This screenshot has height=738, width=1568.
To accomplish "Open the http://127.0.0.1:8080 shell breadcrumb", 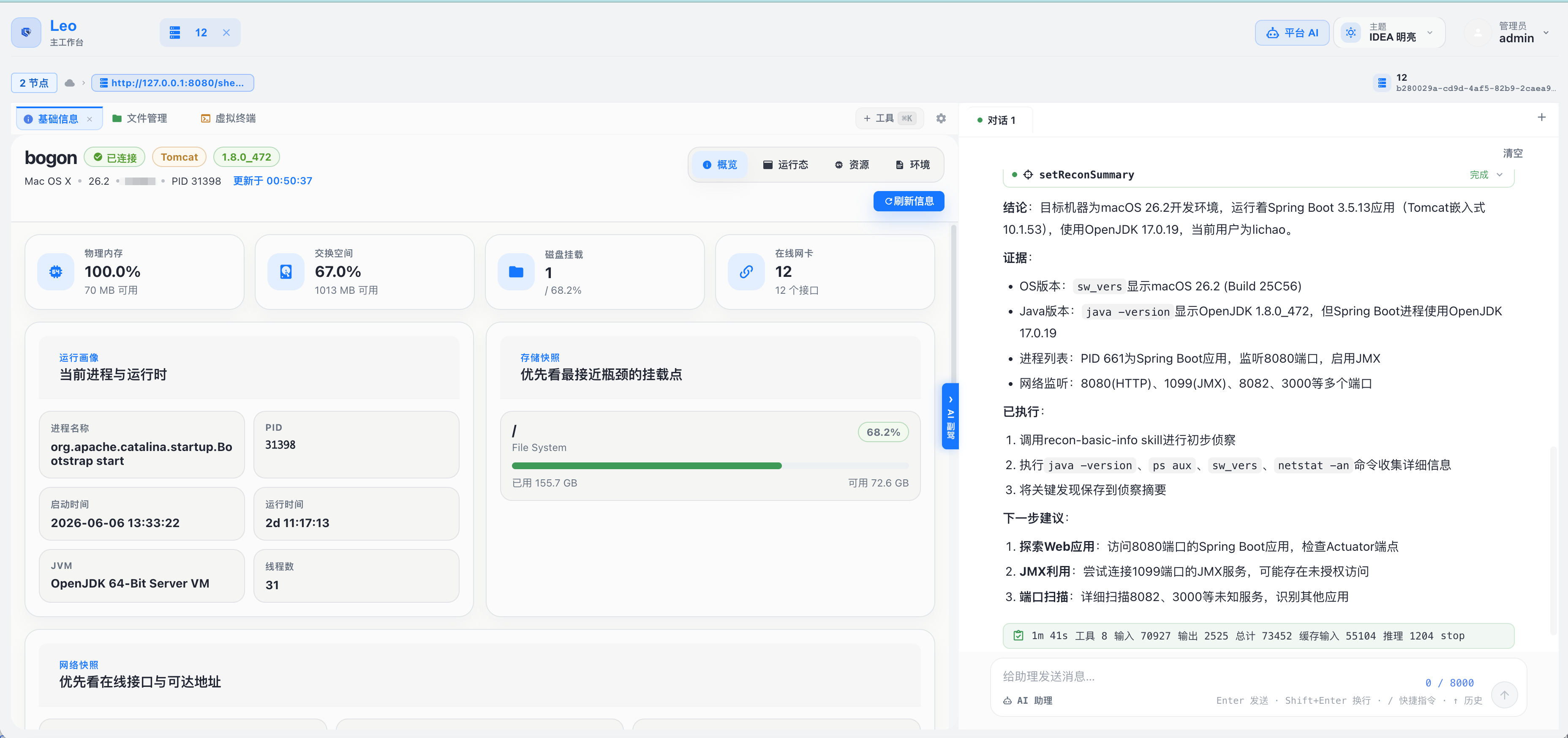I will tap(172, 83).
